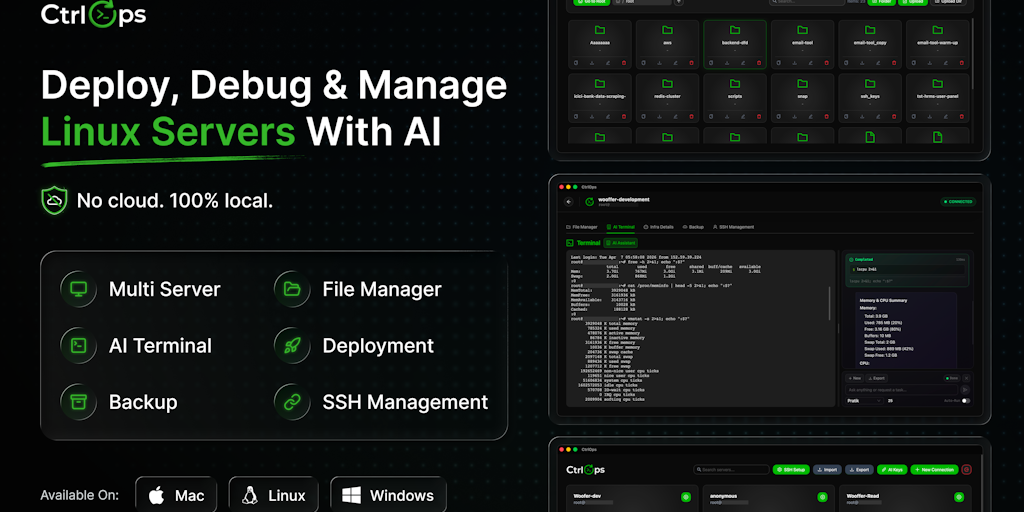Click the New chat button in AI panel
This screenshot has width=1024, height=512.
(x=855, y=378)
